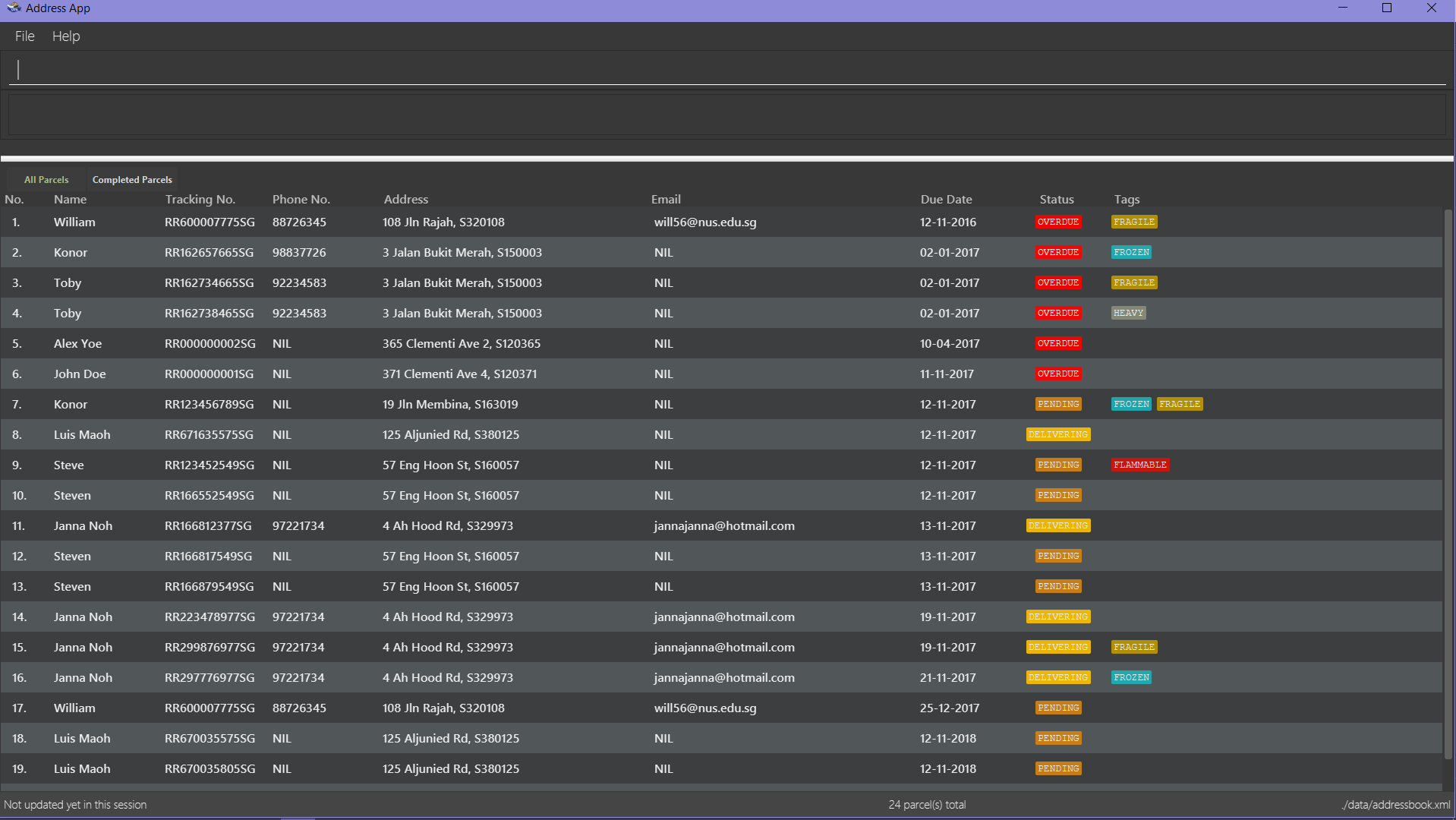The image size is (1456, 820).
Task: Click the Tracking No. column header
Action: coord(200,200)
